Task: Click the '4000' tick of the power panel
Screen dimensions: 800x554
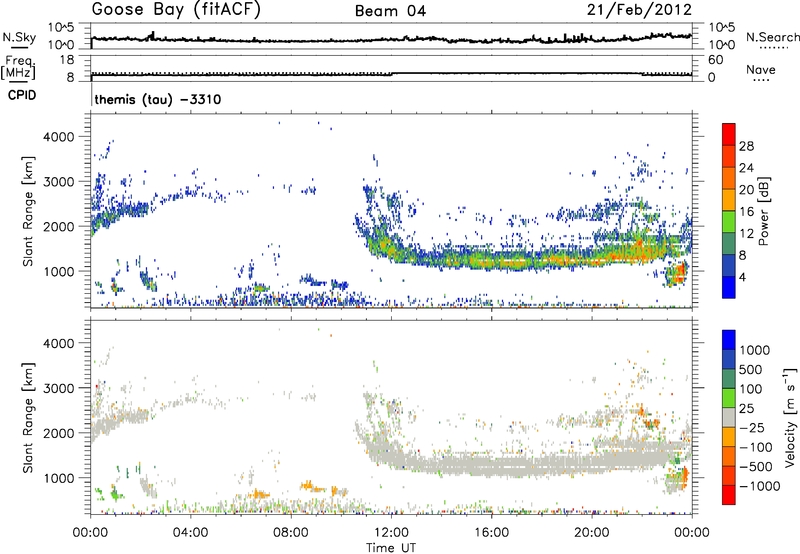Action: click(58, 137)
